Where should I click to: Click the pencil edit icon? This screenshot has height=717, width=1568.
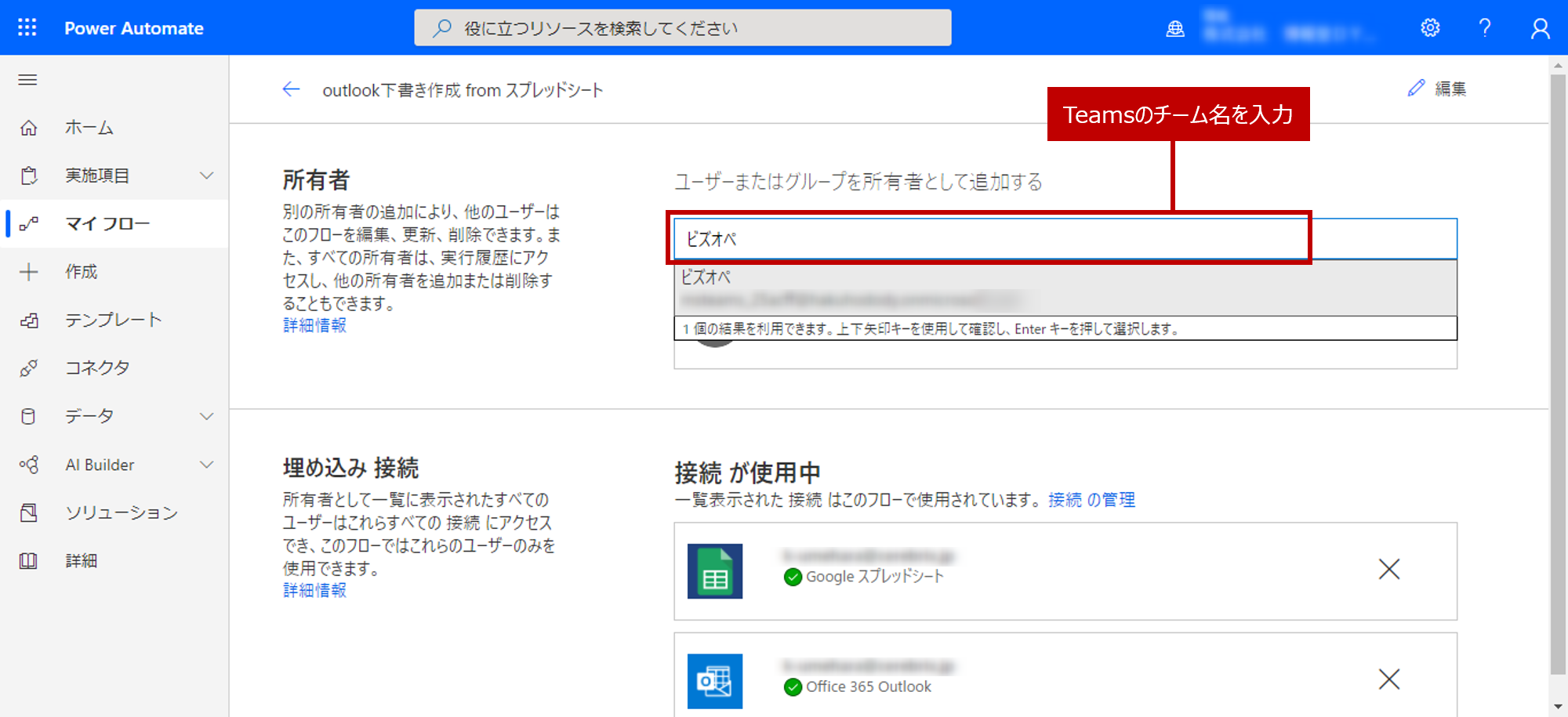coord(1416,89)
